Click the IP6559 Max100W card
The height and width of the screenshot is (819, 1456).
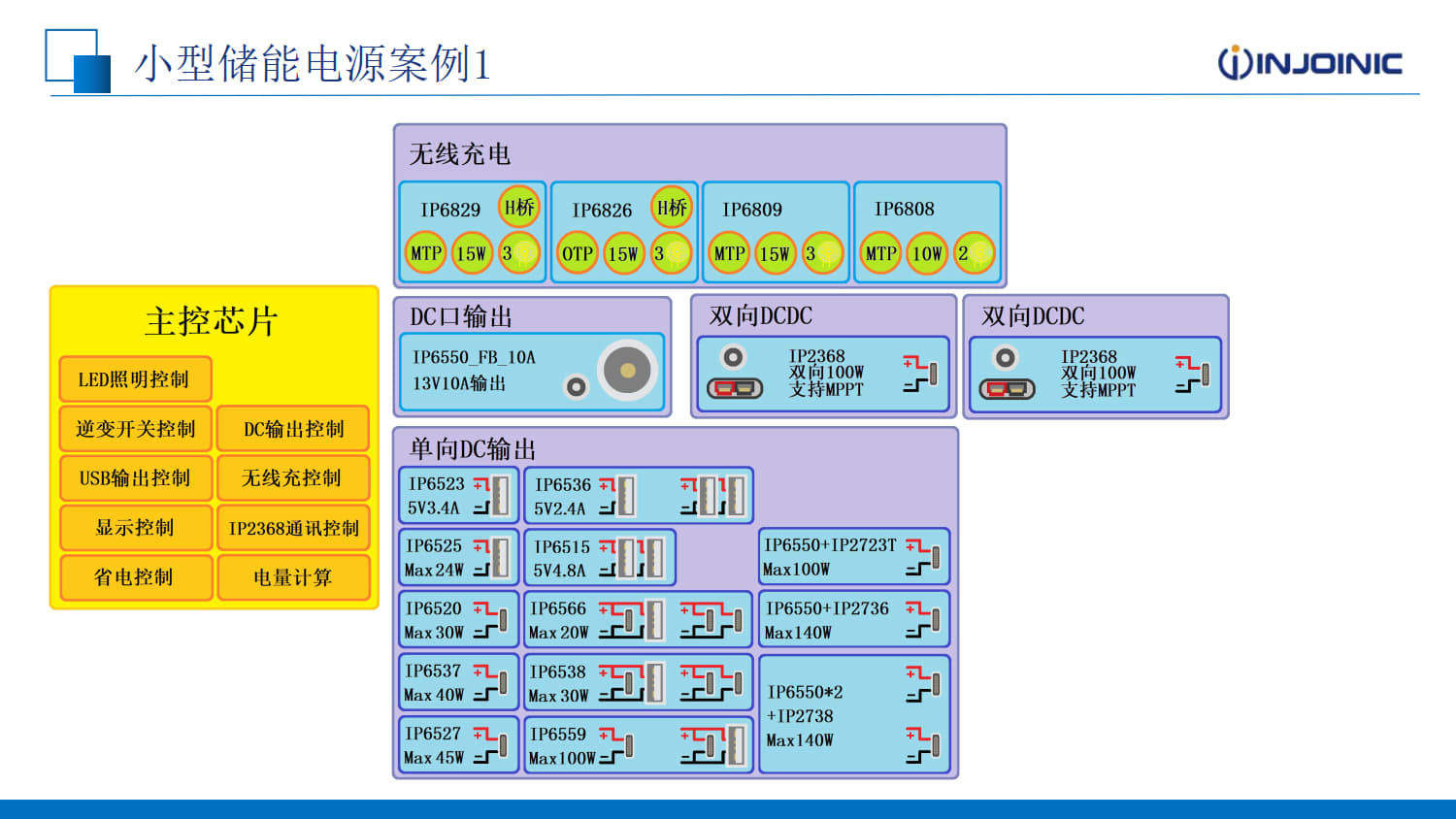pyautogui.click(x=639, y=745)
